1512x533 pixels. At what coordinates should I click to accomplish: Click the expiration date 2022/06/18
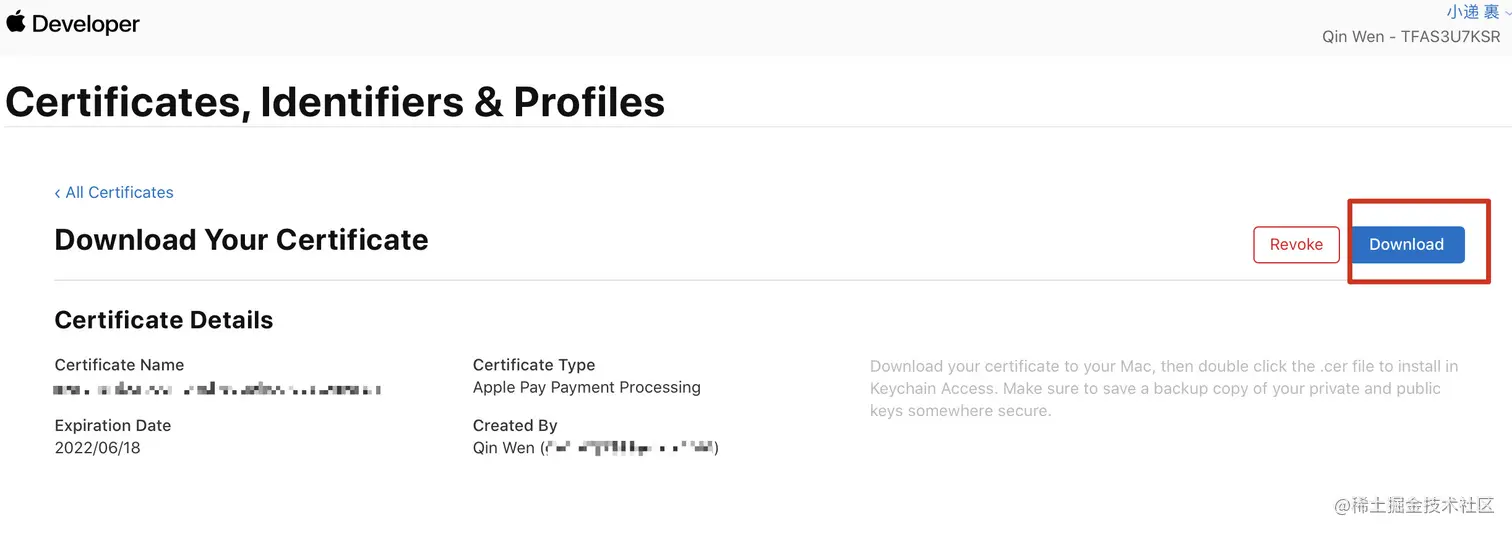(x=97, y=448)
